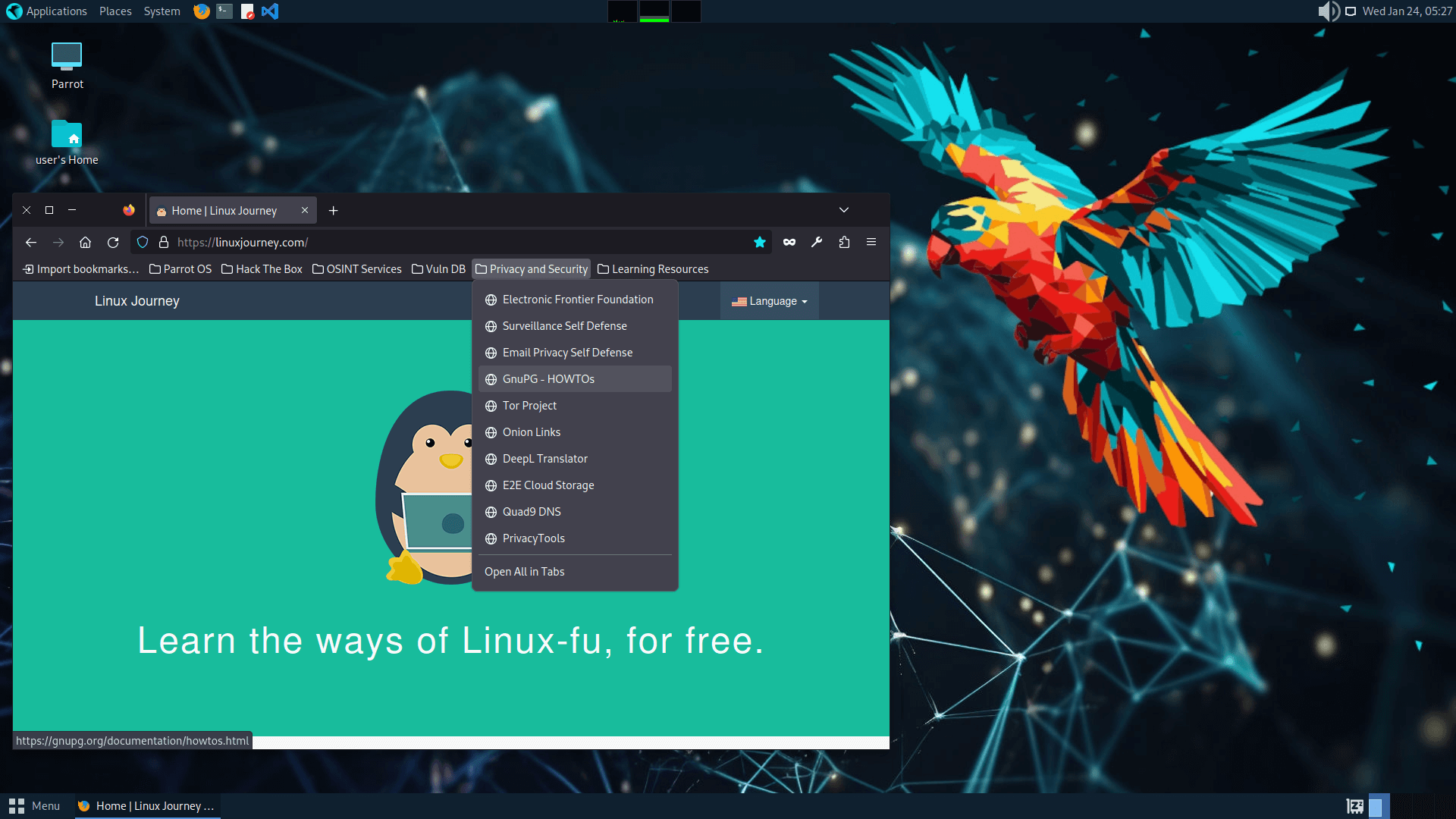Image resolution: width=1456 pixels, height=819 pixels.
Task: Click the date and time clock
Action: pos(1407,11)
